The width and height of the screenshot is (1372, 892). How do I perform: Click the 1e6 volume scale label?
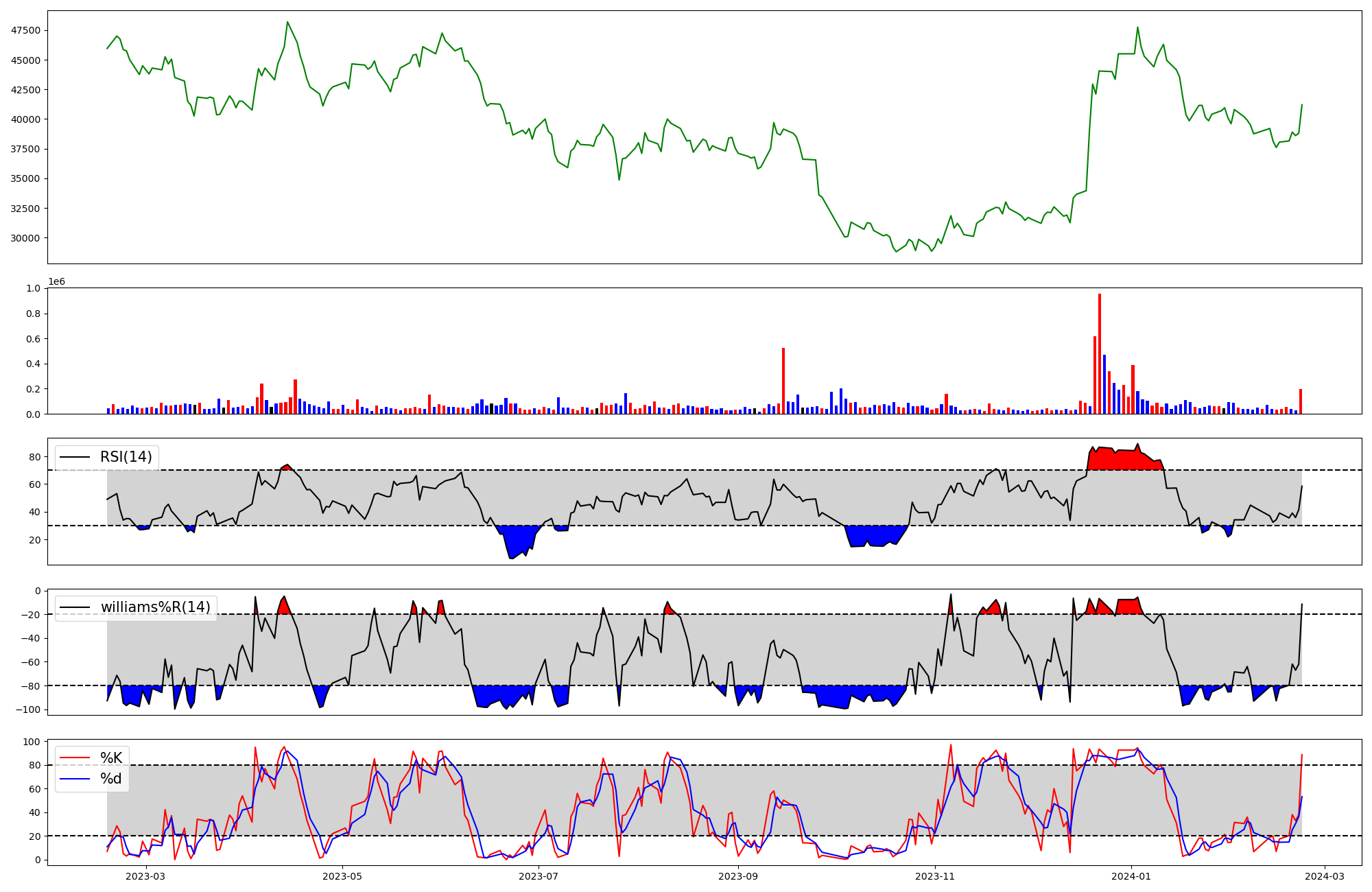tap(56, 282)
